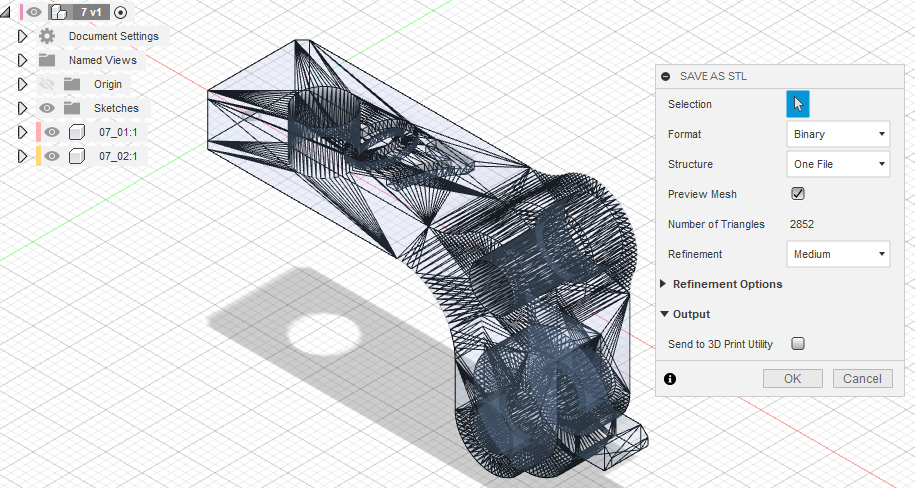Expand the Sketches folder
The image size is (915, 488).
pos(22,108)
